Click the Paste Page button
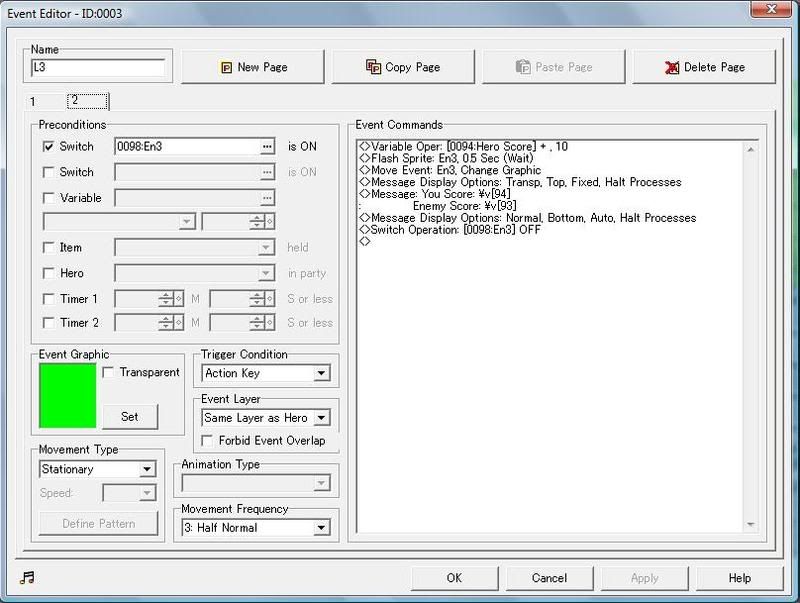800x603 pixels. pyautogui.click(x=554, y=67)
